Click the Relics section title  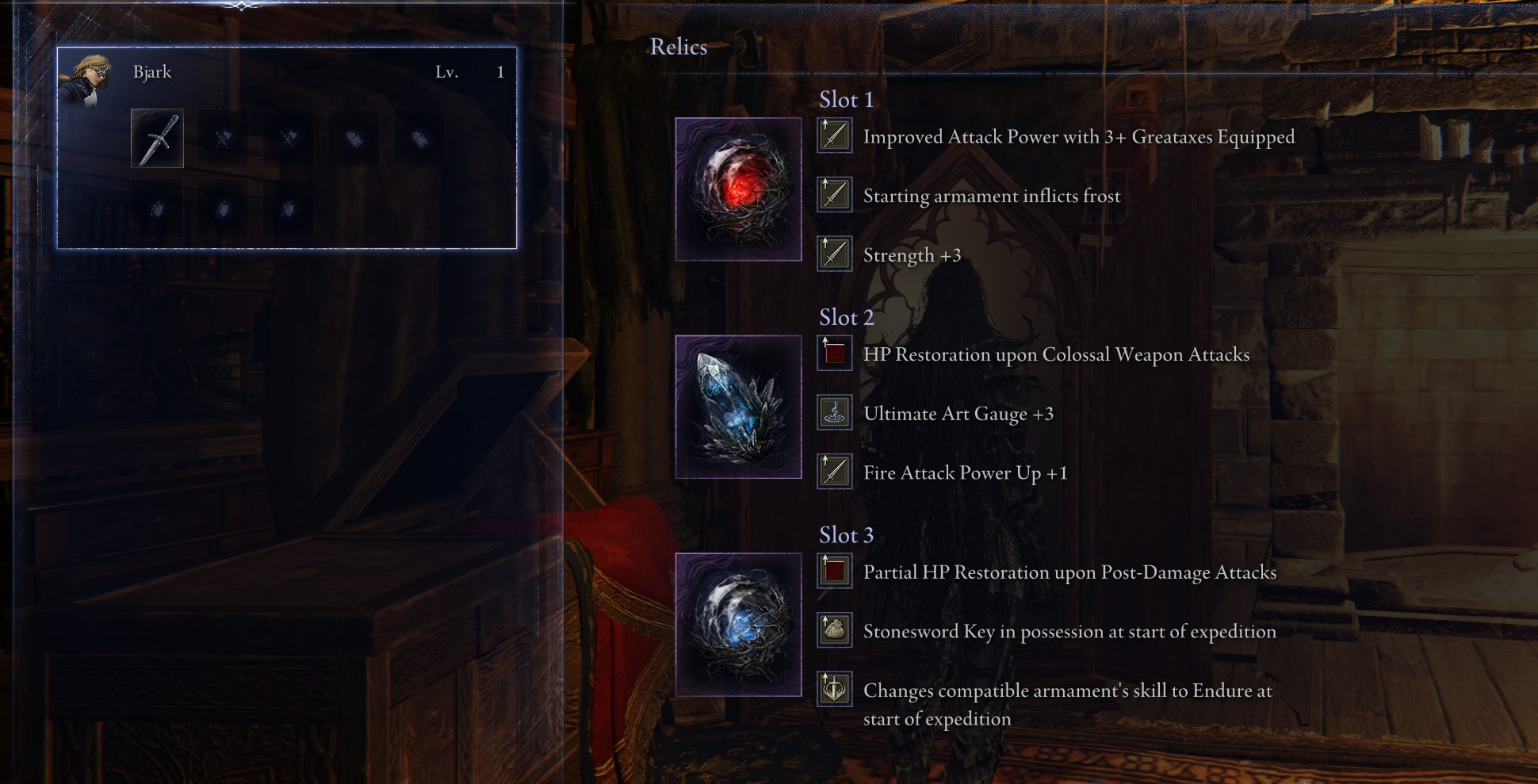679,47
